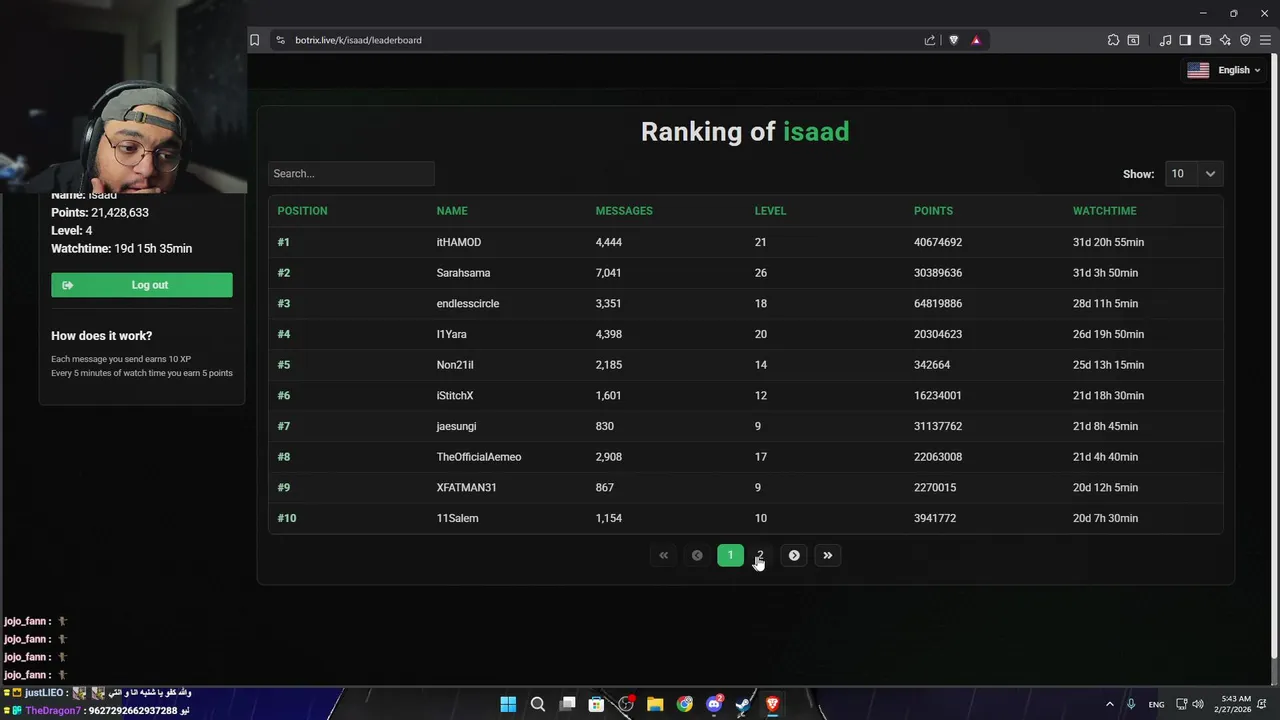
Task: Click the name I1Yara in table
Action: pos(451,334)
